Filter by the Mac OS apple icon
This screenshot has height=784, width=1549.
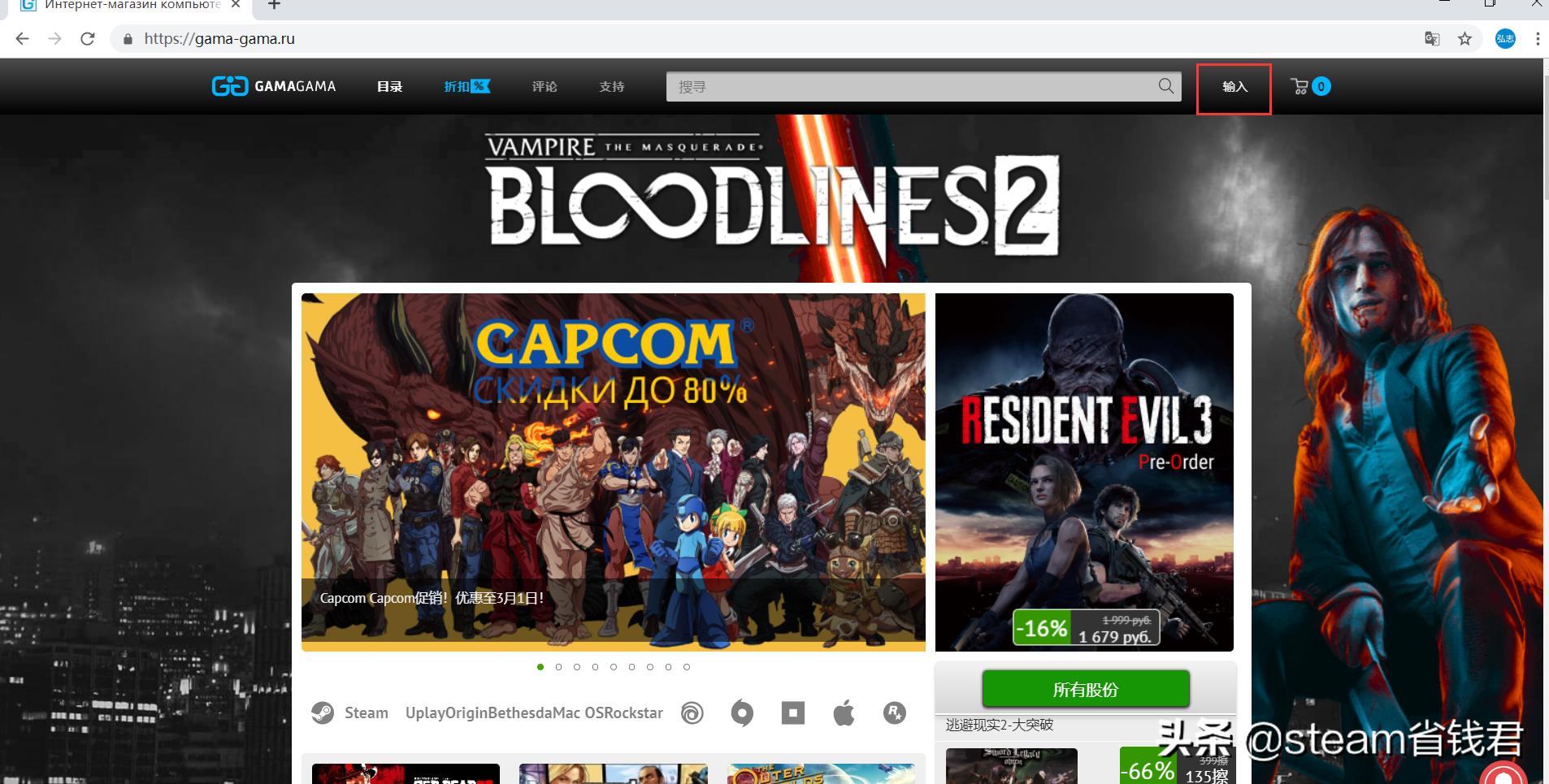pyautogui.click(x=844, y=713)
